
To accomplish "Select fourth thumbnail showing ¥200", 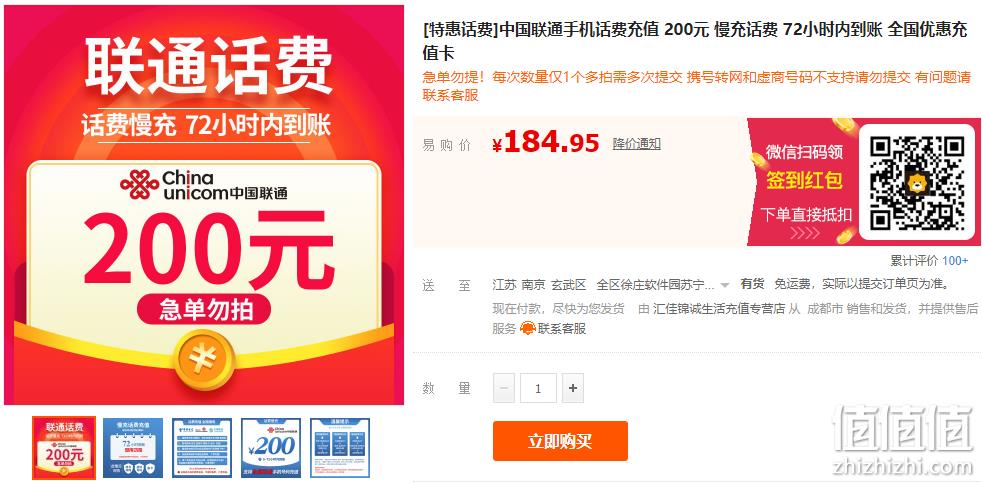I will point(271,448).
